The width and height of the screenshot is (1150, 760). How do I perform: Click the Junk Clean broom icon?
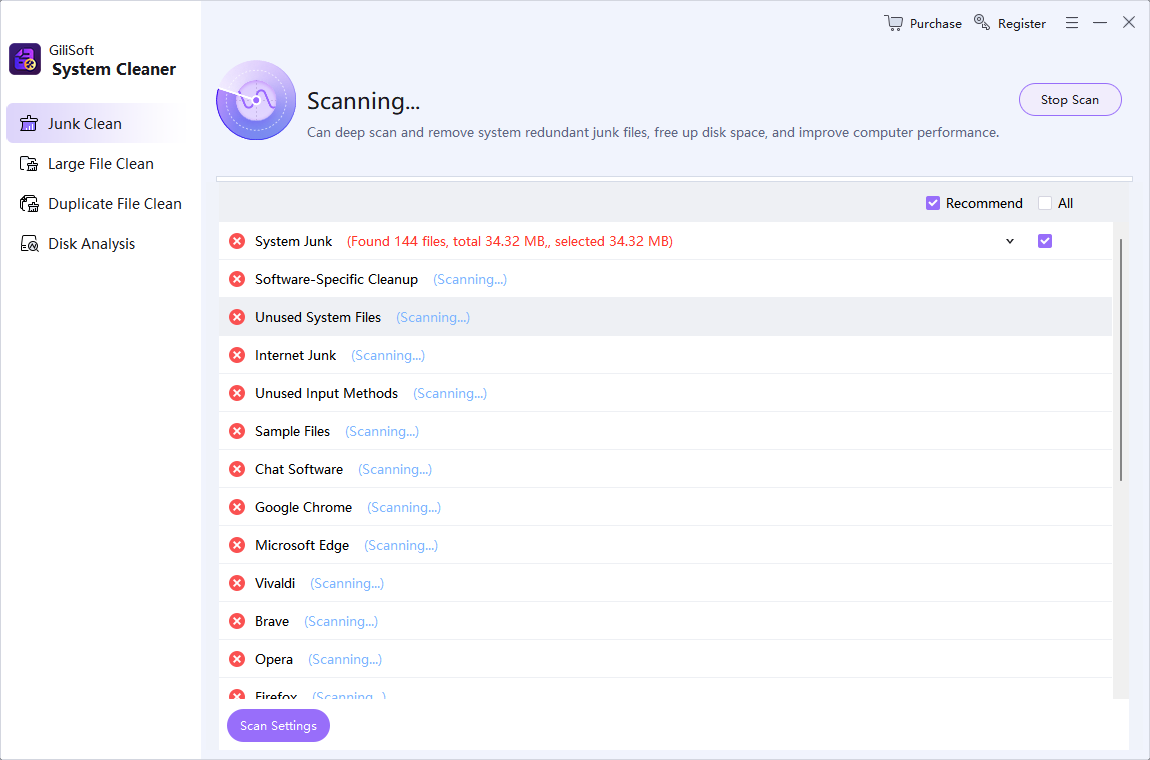pyautogui.click(x=29, y=123)
